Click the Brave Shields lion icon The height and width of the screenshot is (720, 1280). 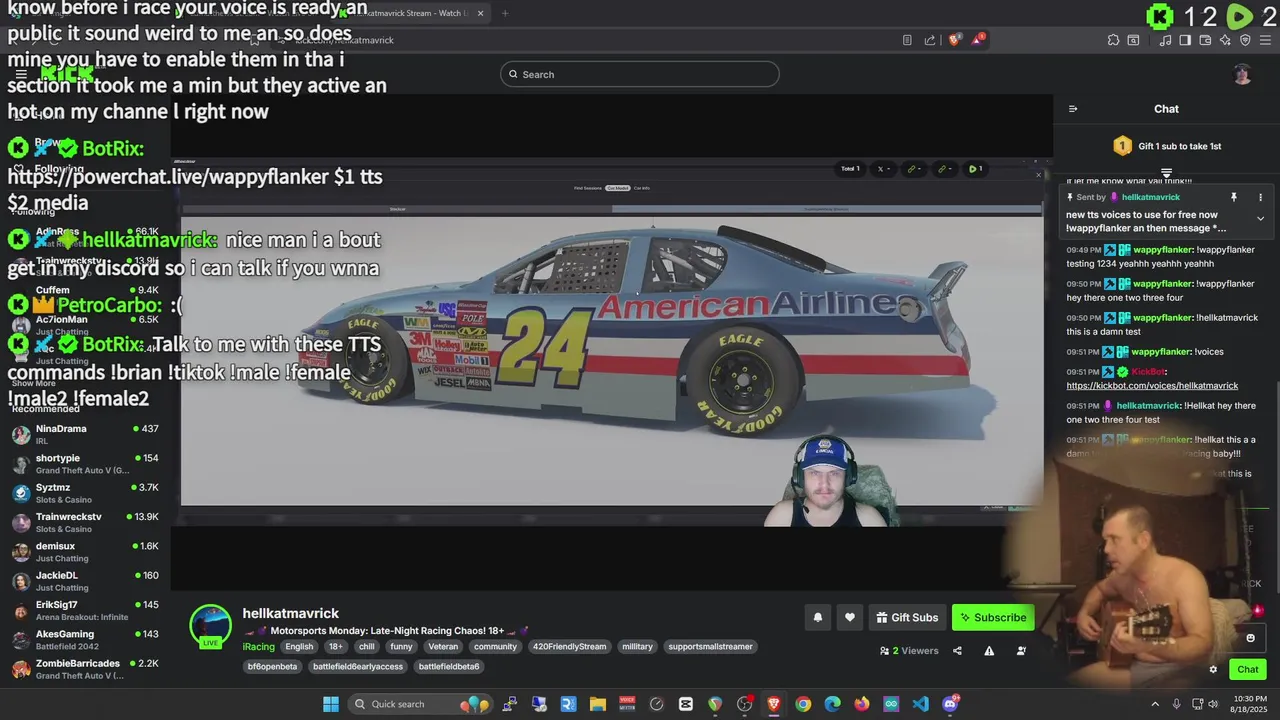(955, 40)
